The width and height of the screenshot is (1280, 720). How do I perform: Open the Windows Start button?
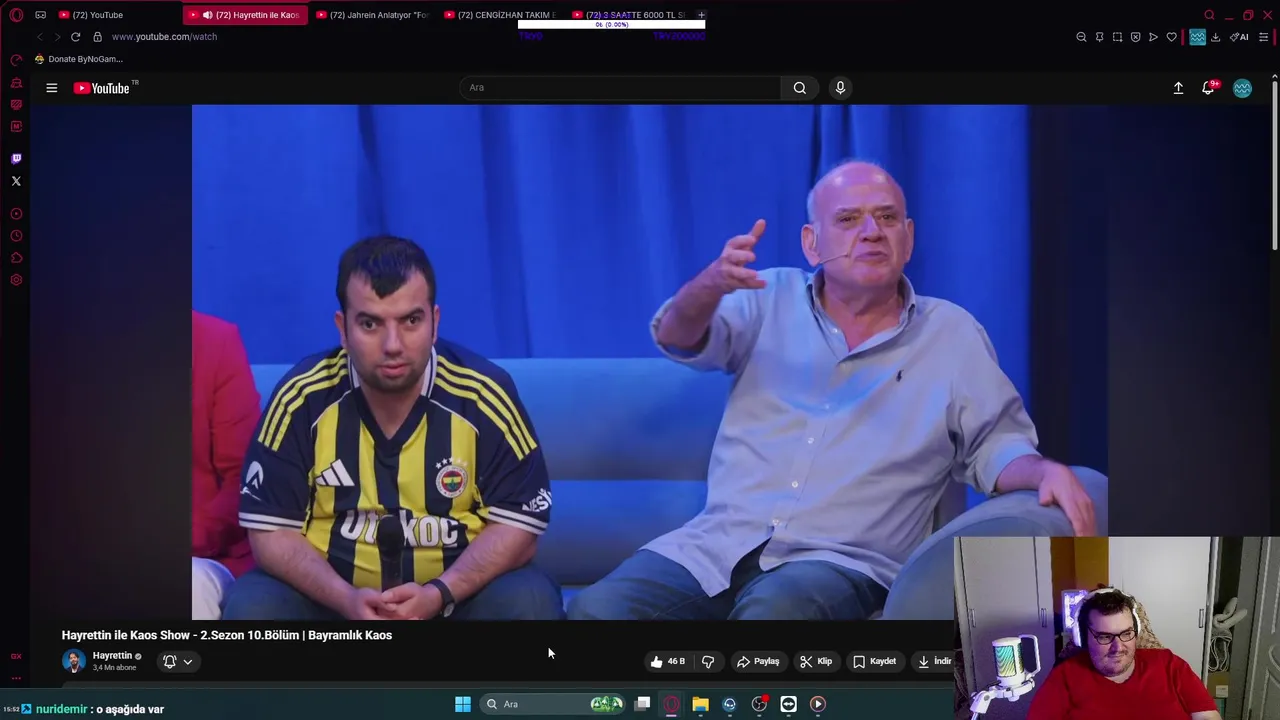point(463,704)
